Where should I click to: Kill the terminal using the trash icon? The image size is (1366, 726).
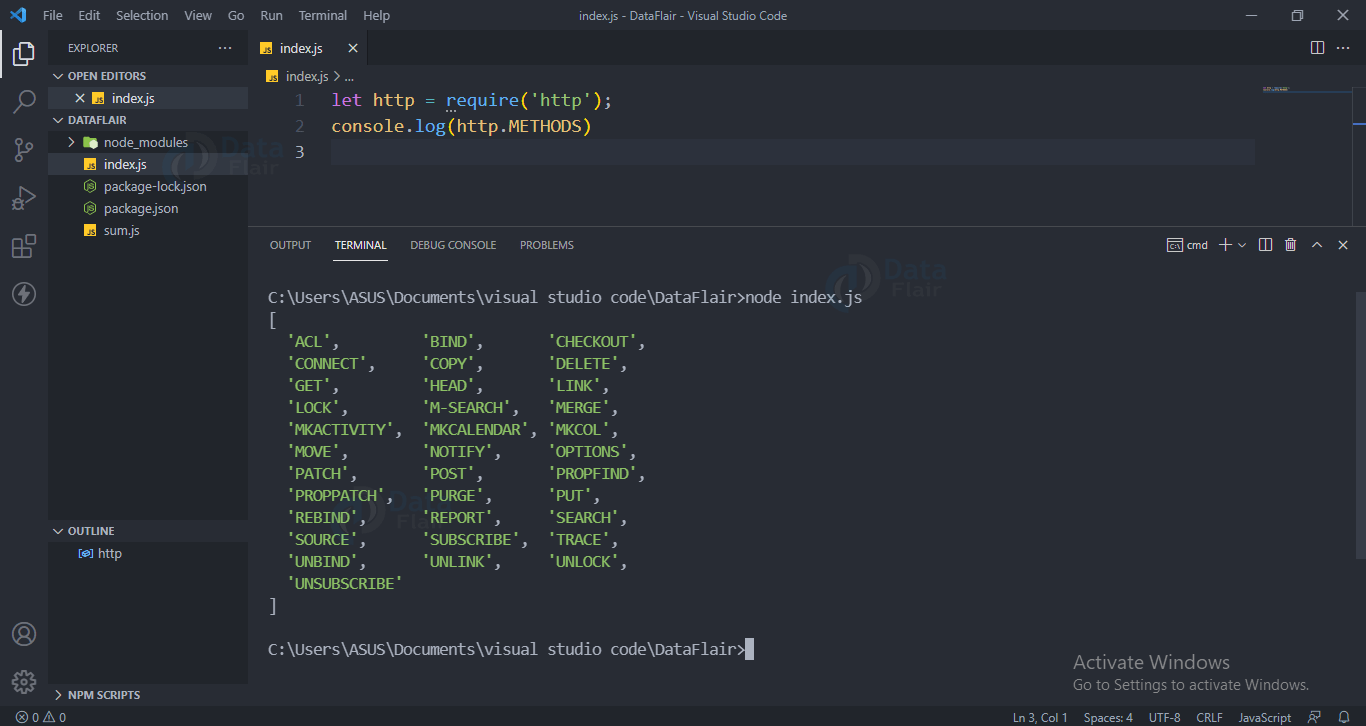[1290, 244]
